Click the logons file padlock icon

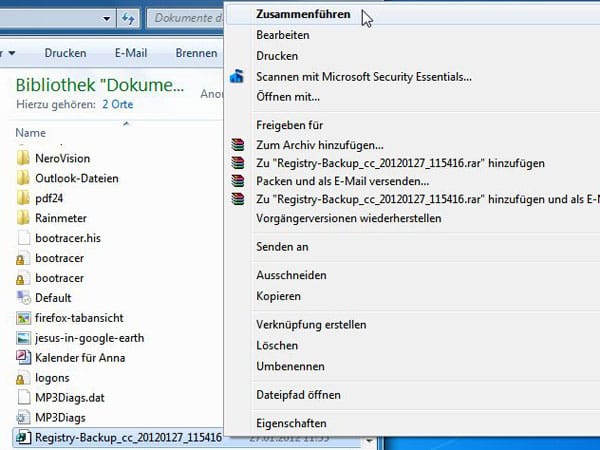tap(25, 378)
